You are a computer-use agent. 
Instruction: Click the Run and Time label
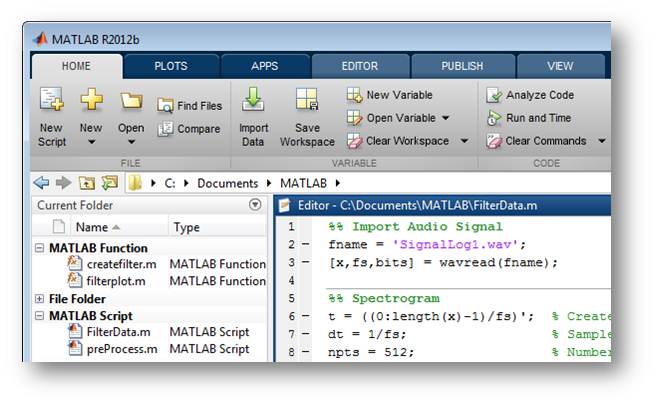click(x=538, y=118)
